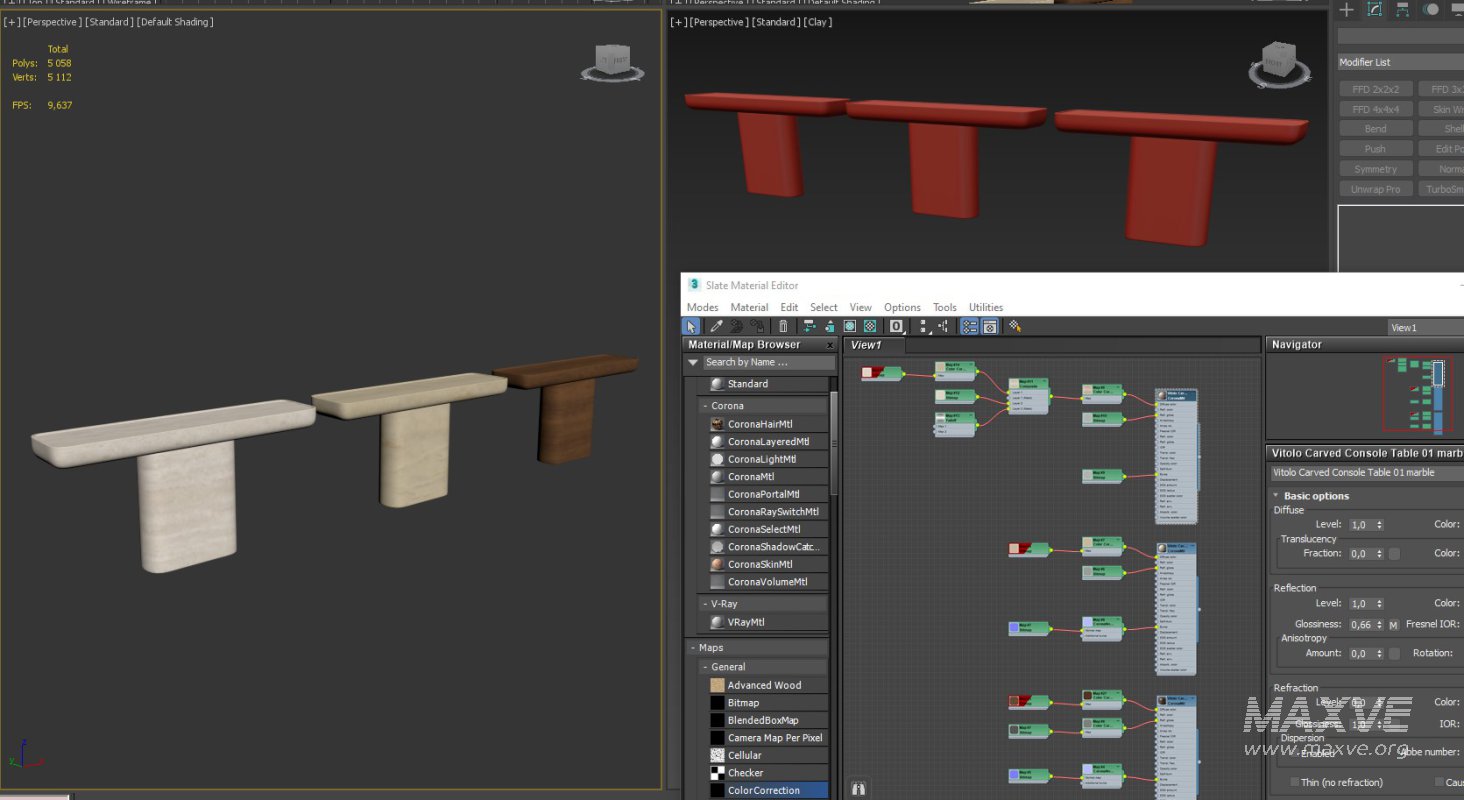Click the trash Delete Selected icon
1464x800 pixels.
point(783,326)
